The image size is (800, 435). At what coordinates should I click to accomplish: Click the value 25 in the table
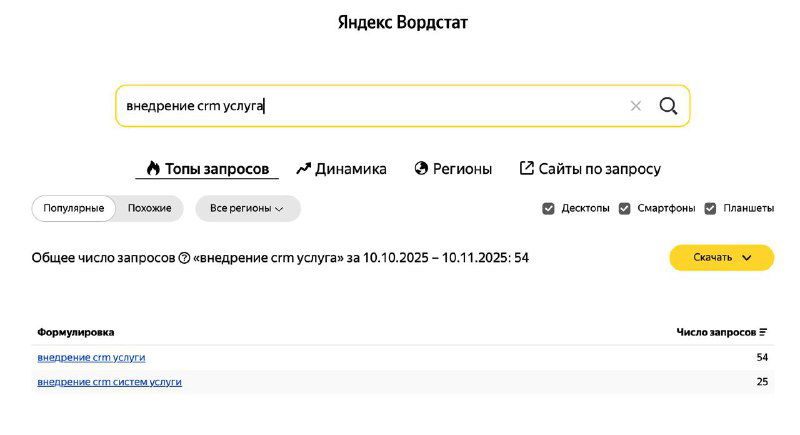click(x=762, y=382)
